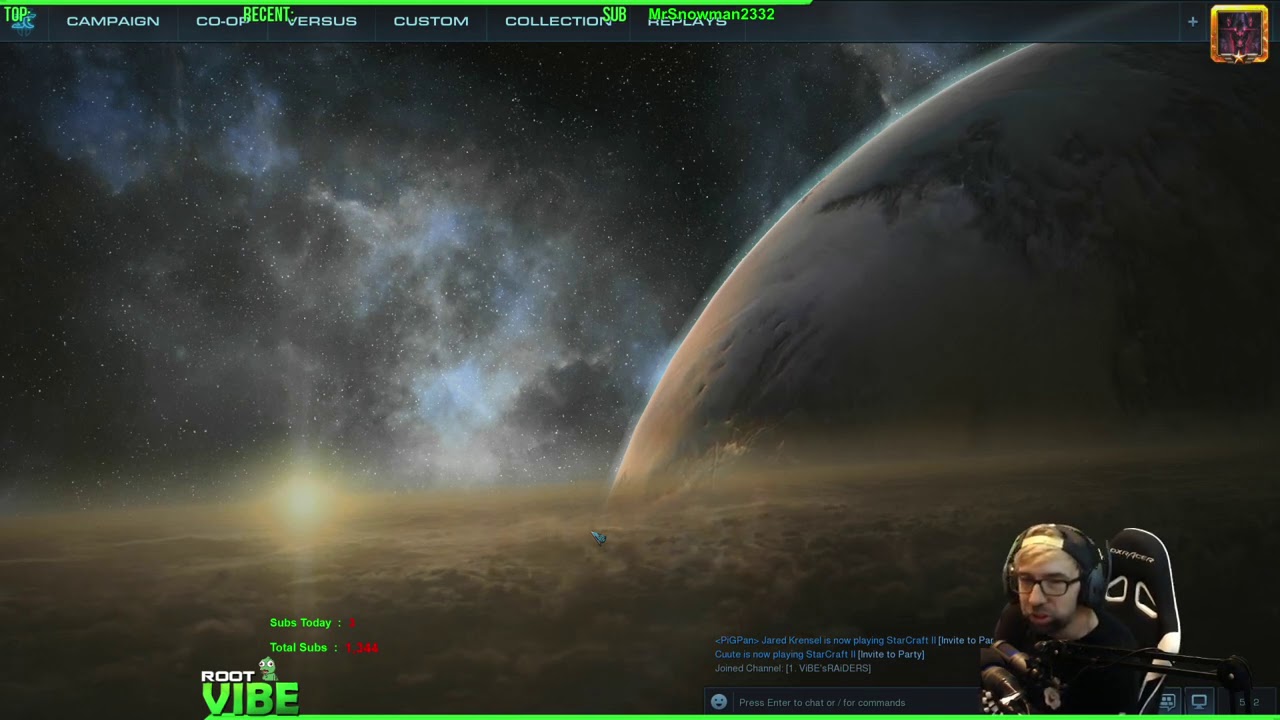Screen dimensions: 1280x720
Task: Open the Custom games menu
Action: [431, 21]
